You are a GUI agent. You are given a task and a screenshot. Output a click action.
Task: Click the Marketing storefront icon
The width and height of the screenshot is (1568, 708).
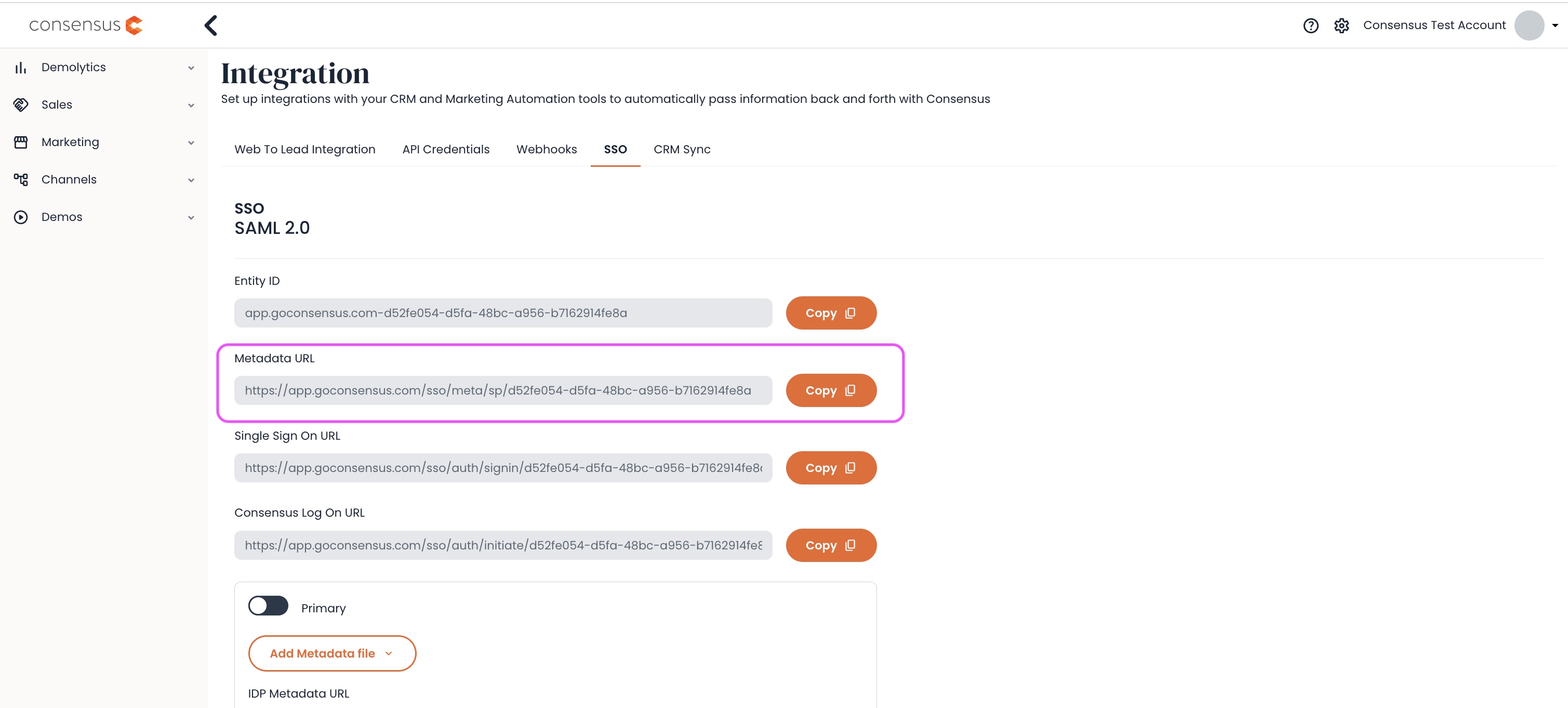tap(21, 142)
